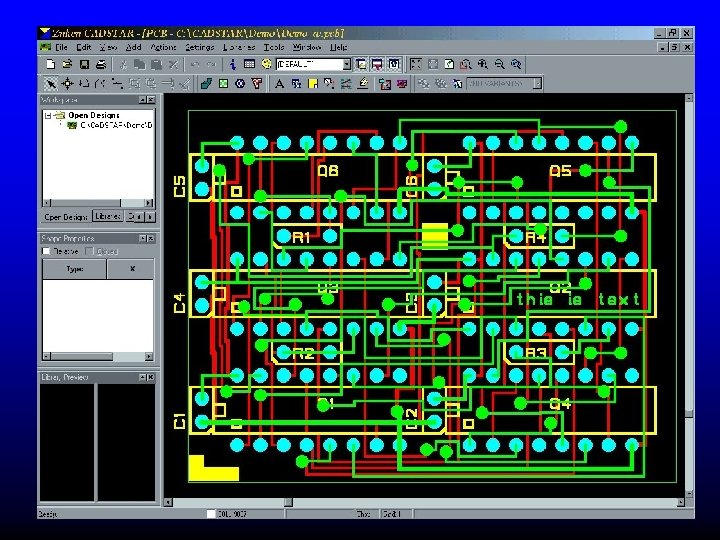Click the magenta component icon in second toolbar

[402, 84]
